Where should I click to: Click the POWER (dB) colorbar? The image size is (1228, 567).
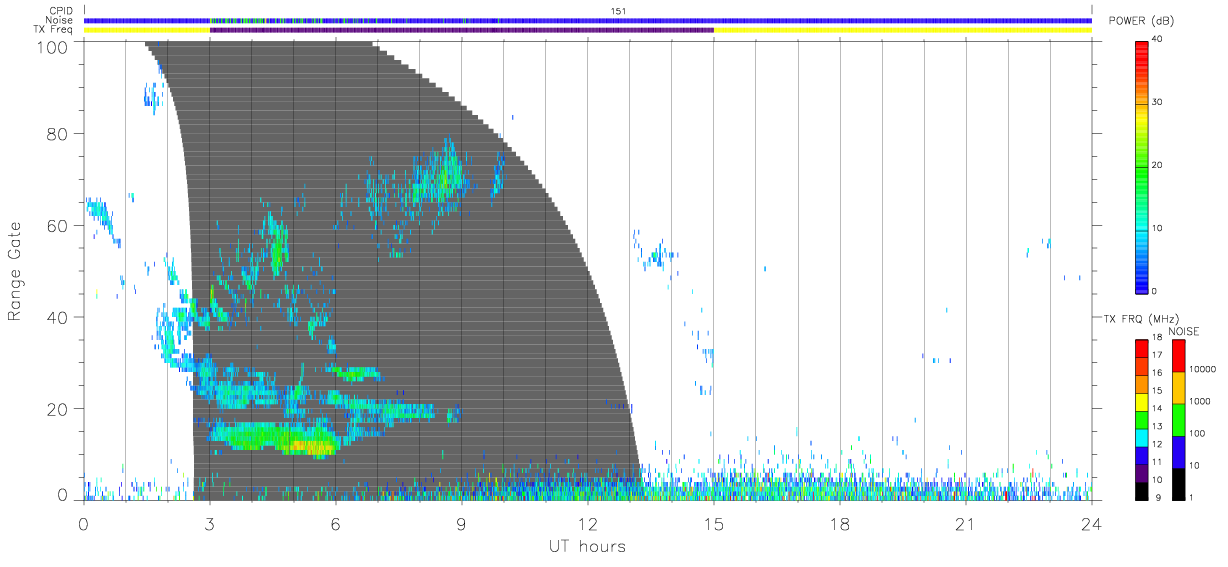pos(1141,166)
